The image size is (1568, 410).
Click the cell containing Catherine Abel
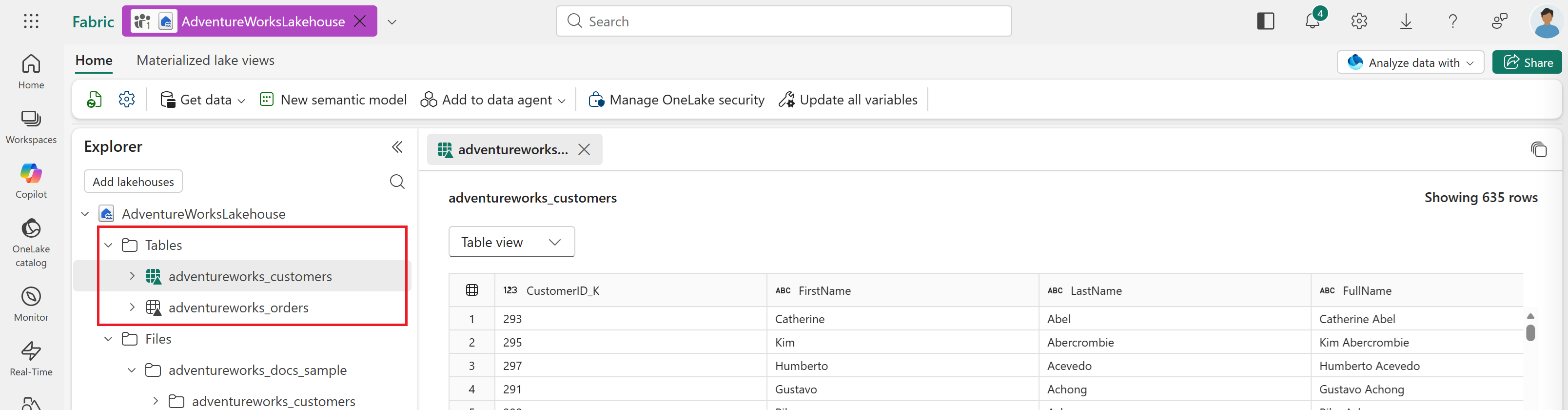[x=1417, y=319]
